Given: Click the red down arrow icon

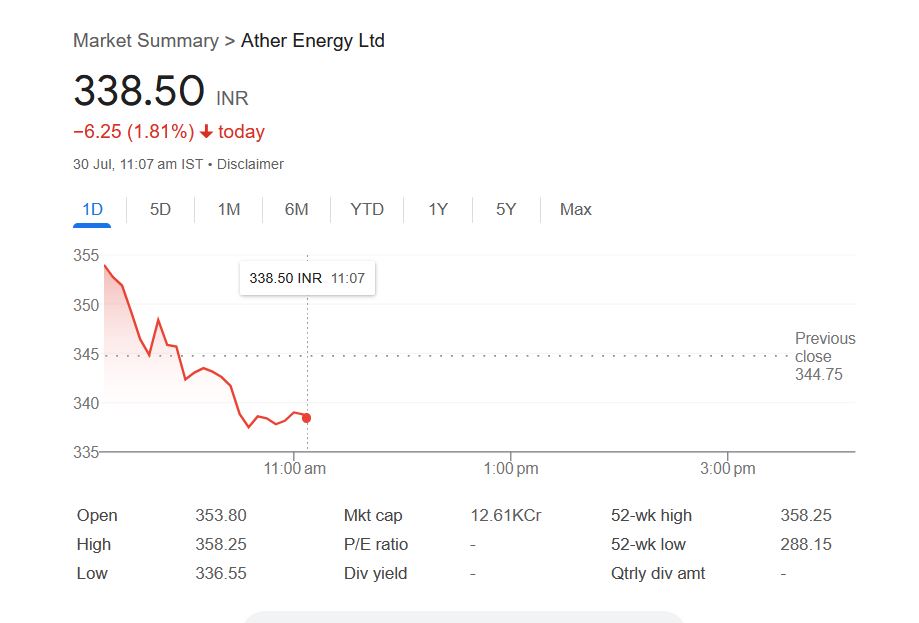Looking at the screenshot, I should (x=206, y=132).
